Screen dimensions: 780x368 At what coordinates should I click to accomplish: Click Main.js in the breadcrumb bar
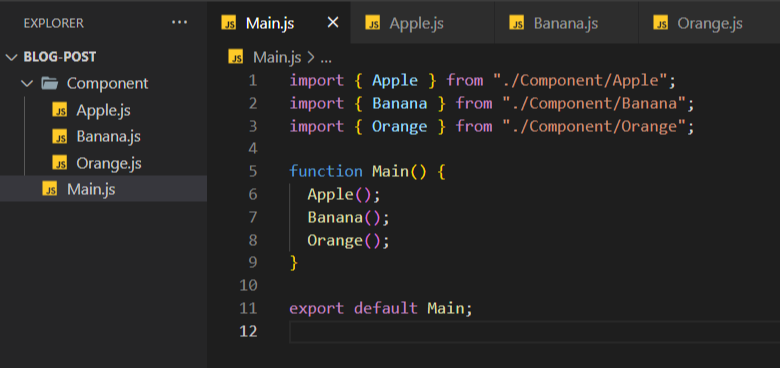(x=277, y=57)
